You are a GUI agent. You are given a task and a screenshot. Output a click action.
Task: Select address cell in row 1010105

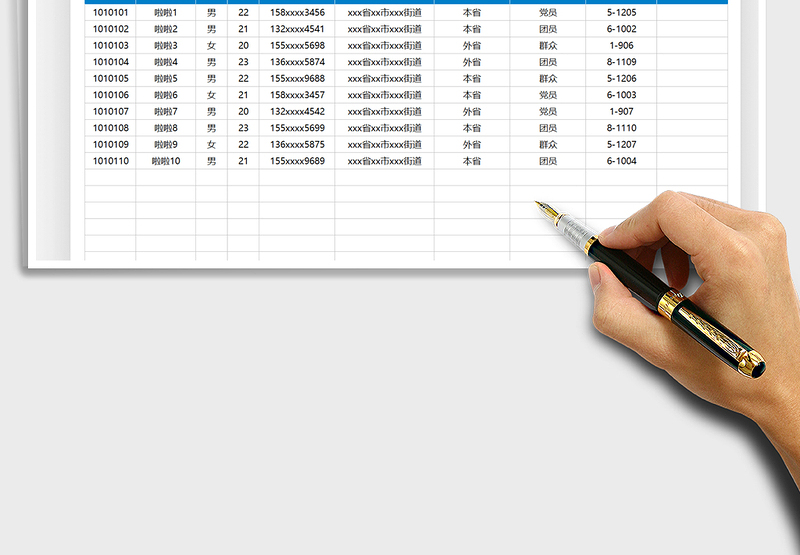(x=385, y=79)
